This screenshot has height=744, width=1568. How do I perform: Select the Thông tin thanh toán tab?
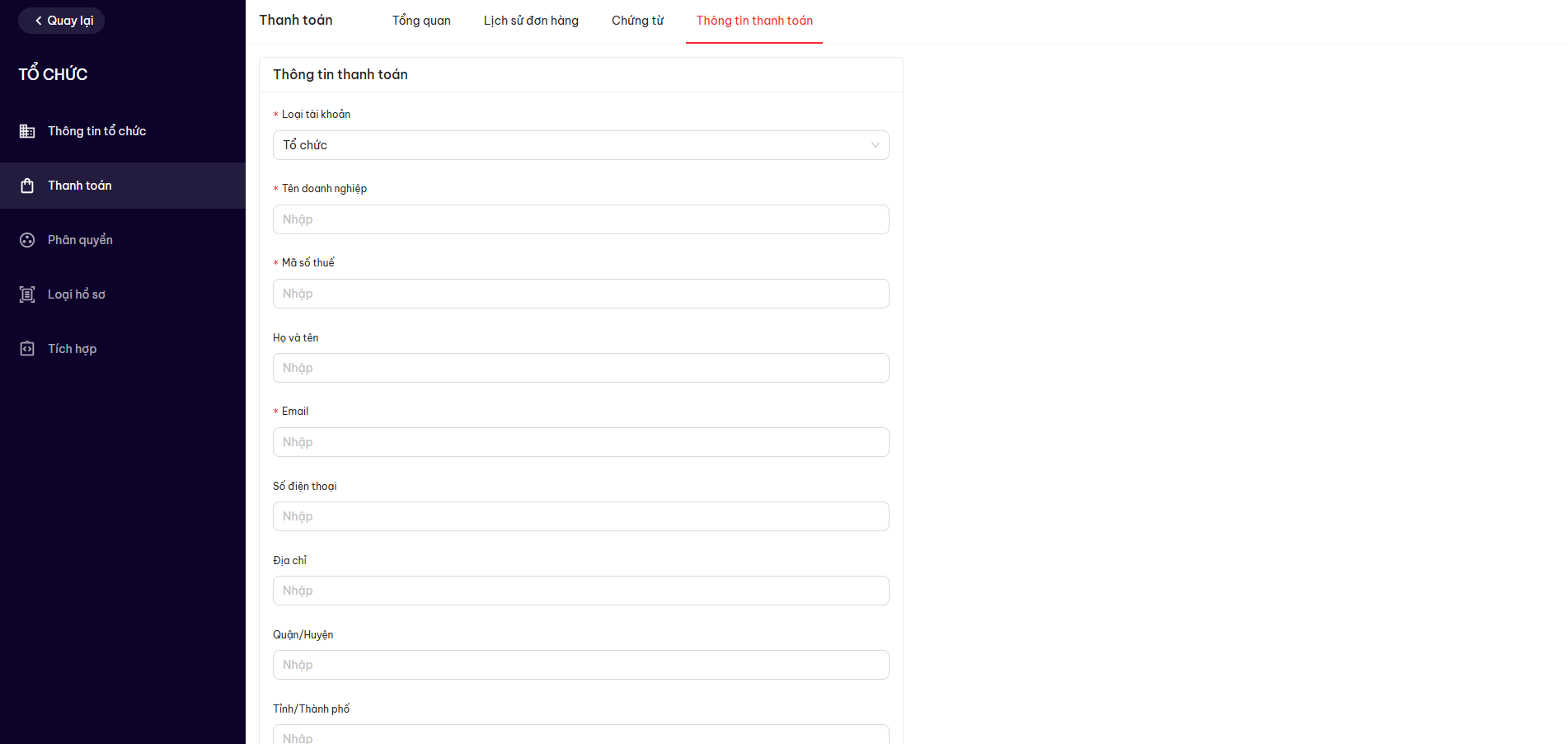point(754,21)
